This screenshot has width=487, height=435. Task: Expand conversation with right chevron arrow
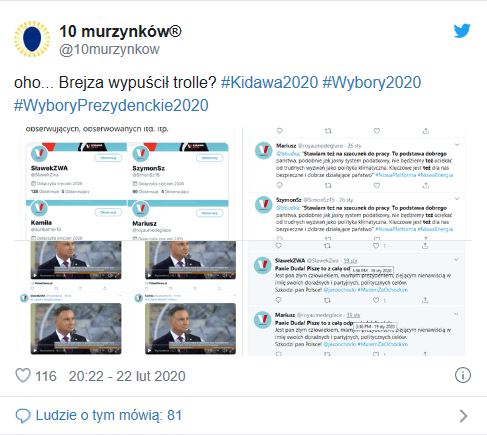(463, 416)
